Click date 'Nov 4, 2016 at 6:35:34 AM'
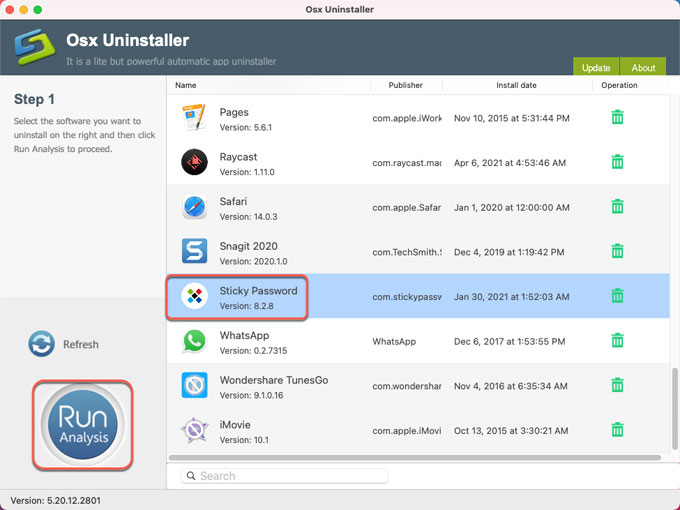The width and height of the screenshot is (680, 510). point(510,386)
